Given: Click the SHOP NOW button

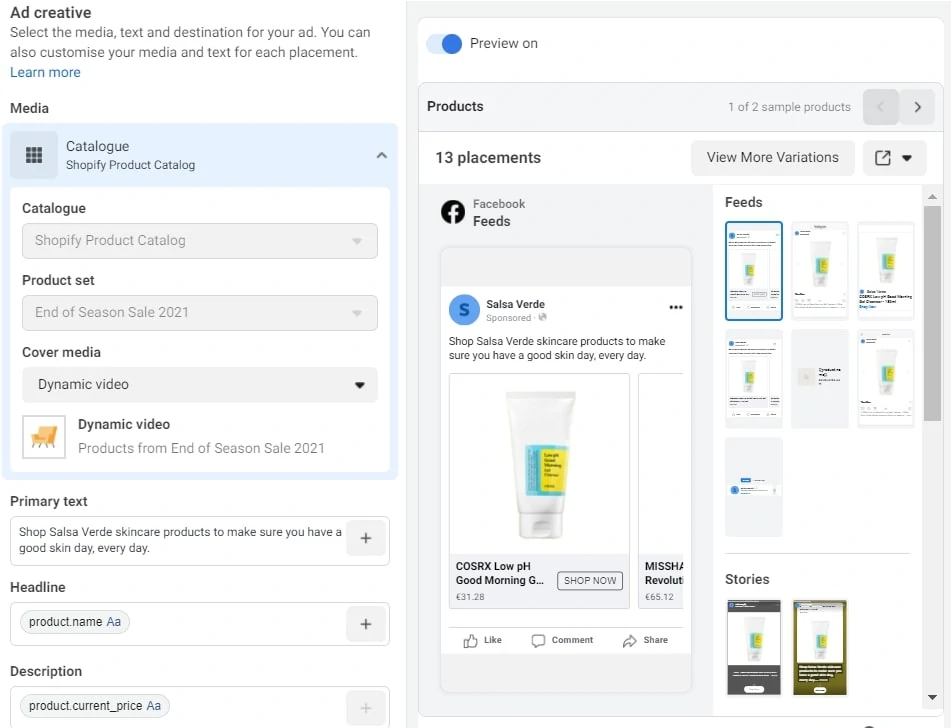Looking at the screenshot, I should tap(590, 581).
